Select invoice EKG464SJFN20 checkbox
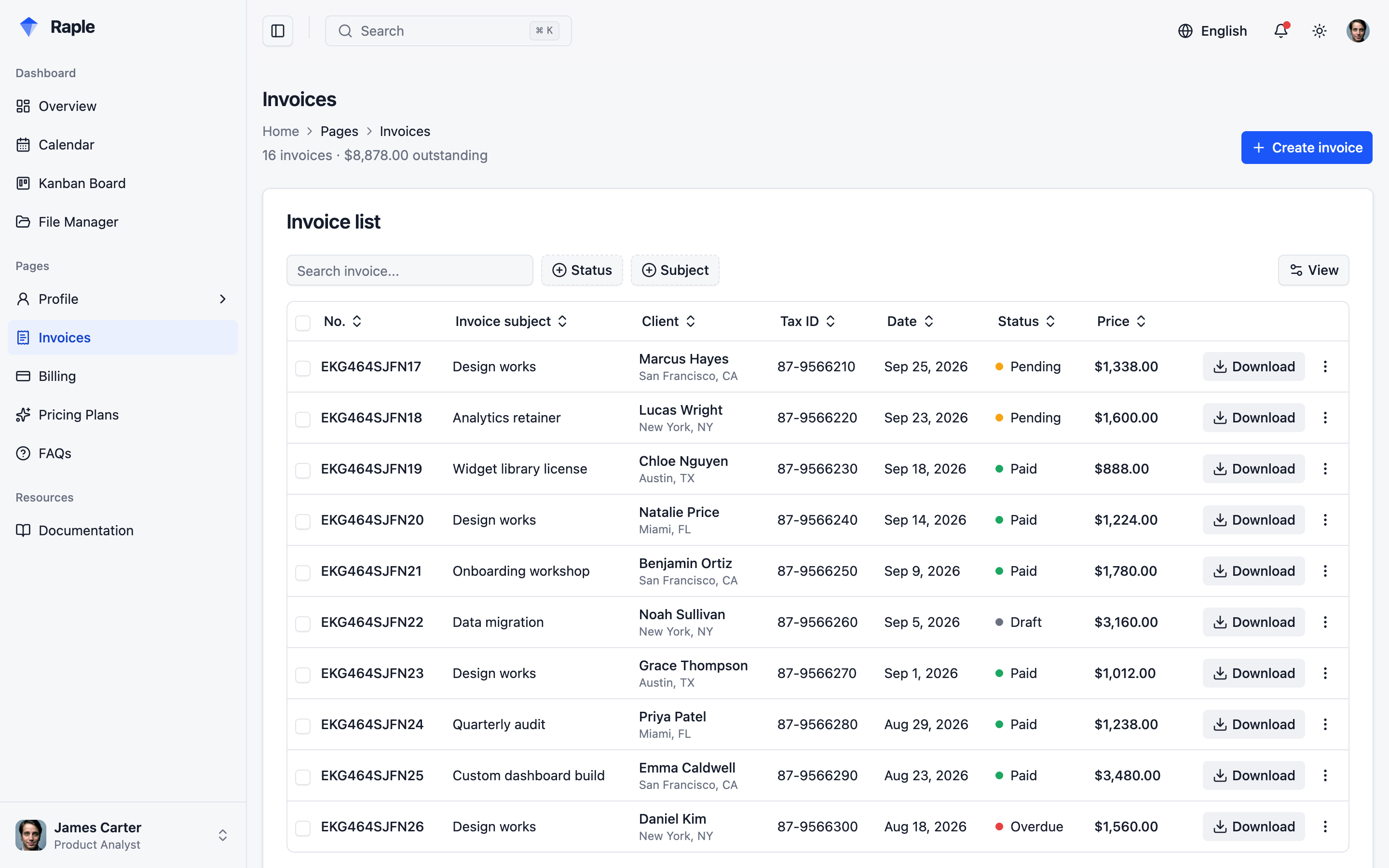1389x868 pixels. 303,521
